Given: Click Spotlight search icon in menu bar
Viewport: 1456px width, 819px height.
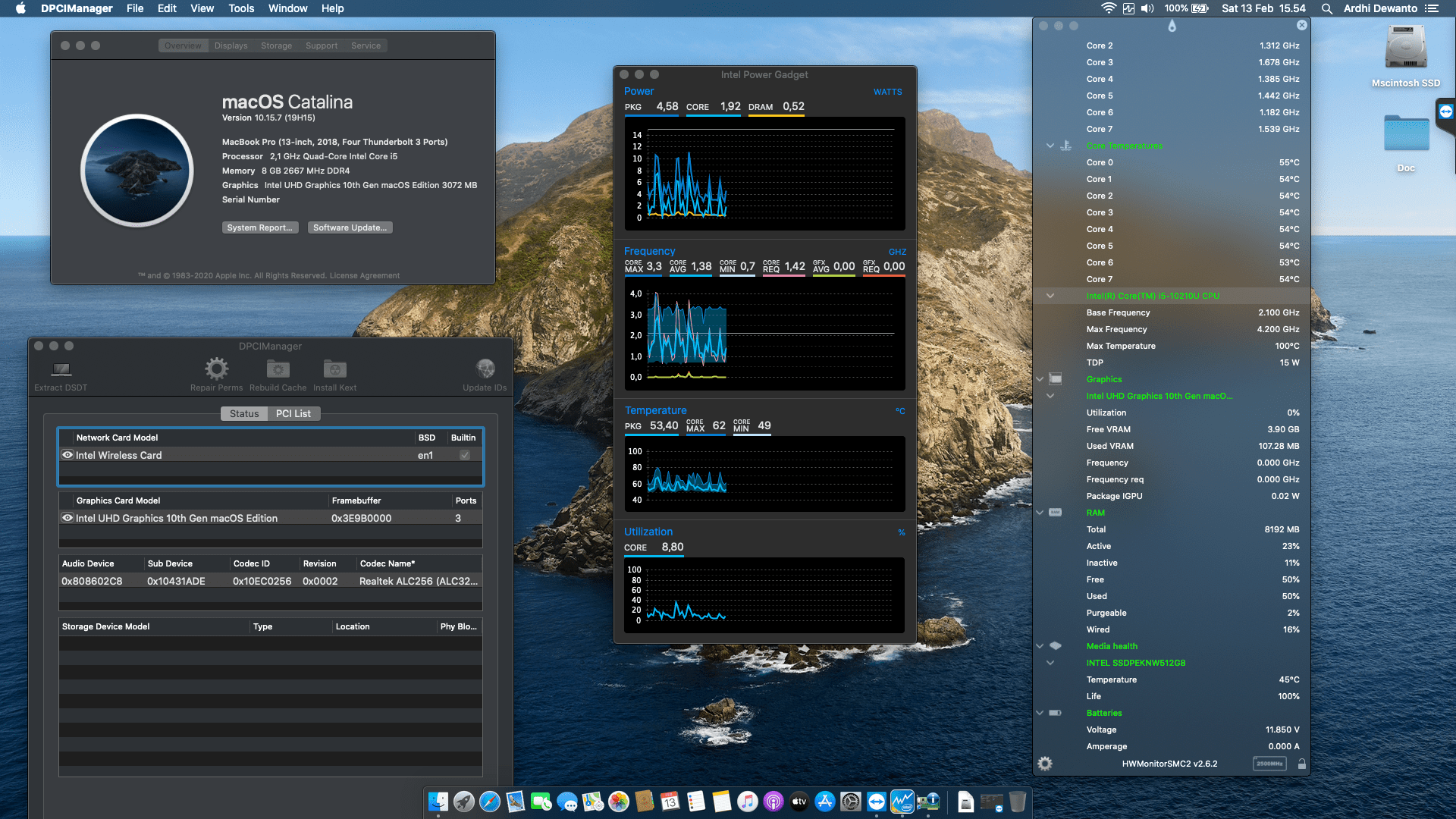Looking at the screenshot, I should click(1326, 8).
